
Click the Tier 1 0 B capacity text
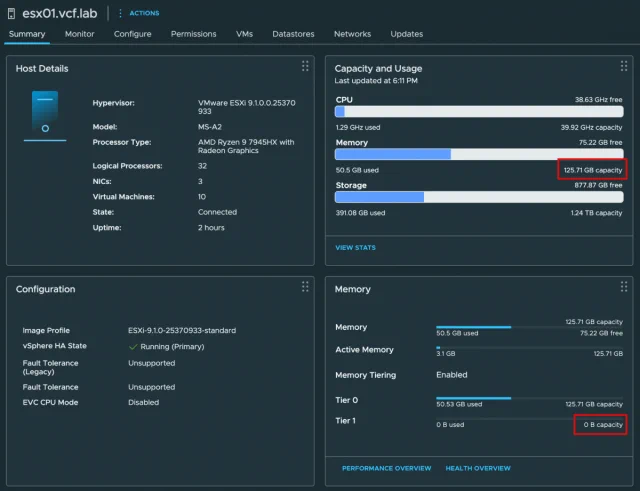[603, 424]
